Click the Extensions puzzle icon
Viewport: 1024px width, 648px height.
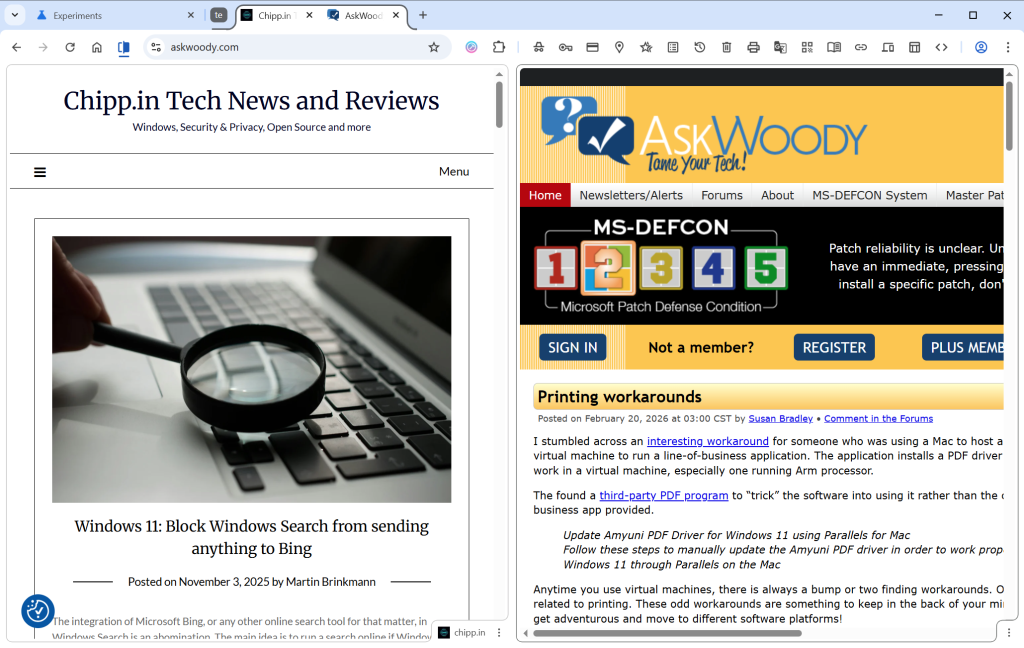click(499, 47)
